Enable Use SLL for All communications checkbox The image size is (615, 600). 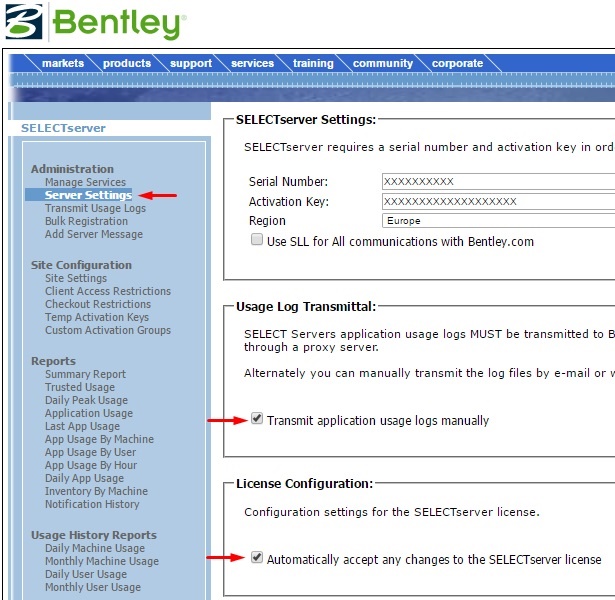257,239
